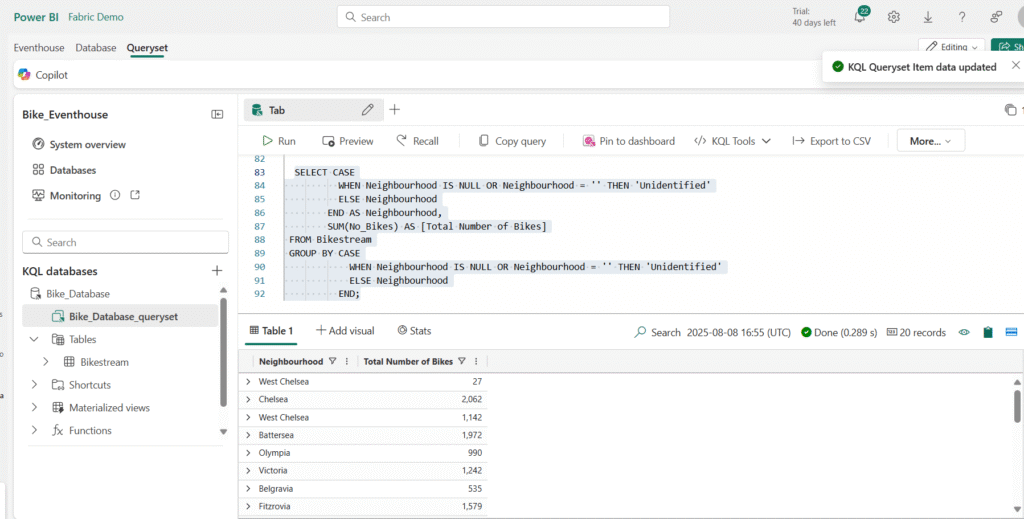Expand the Materialized views node
Image resolution: width=1024 pixels, height=519 pixels.
tap(34, 407)
